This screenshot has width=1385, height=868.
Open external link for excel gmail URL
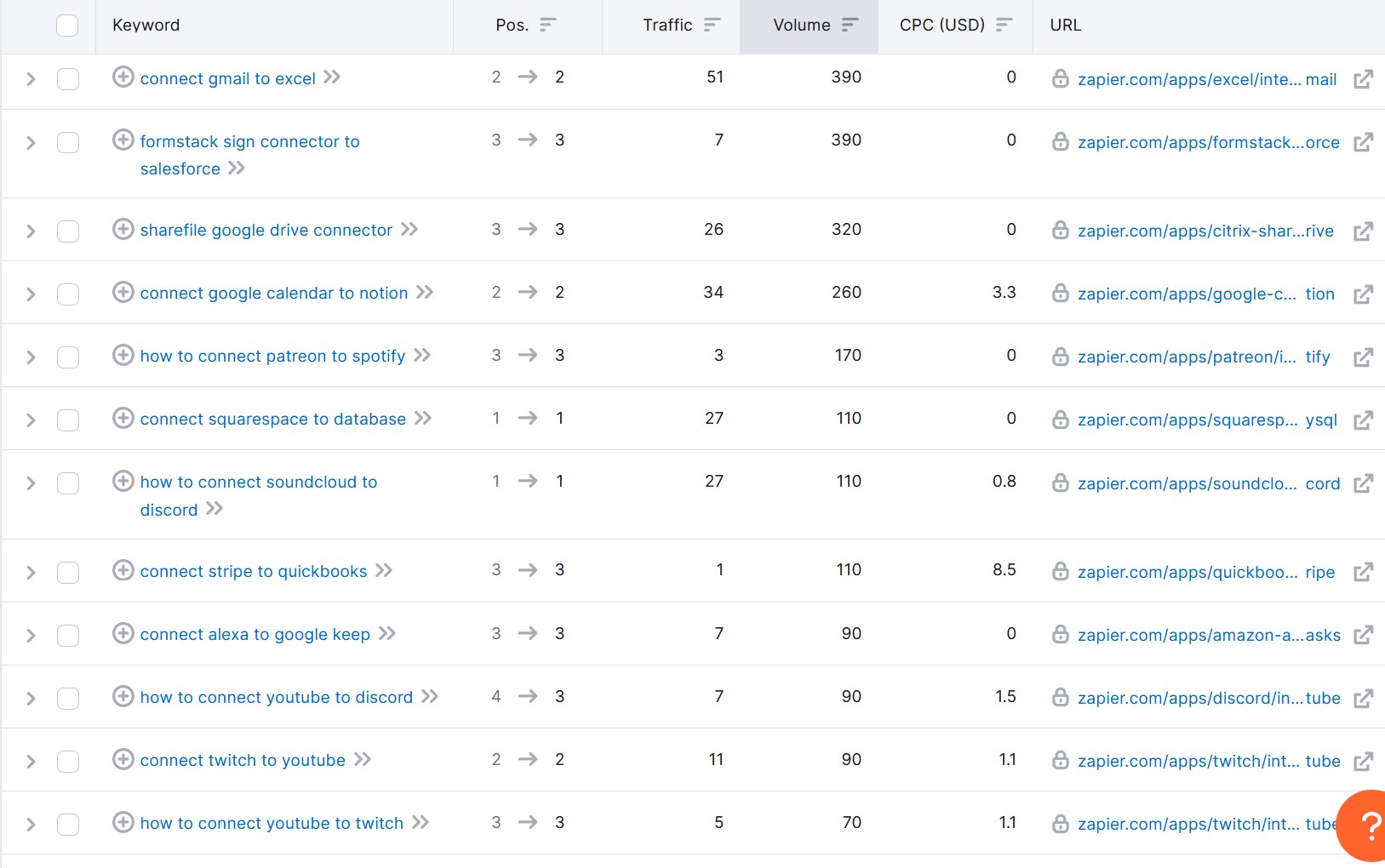pyautogui.click(x=1363, y=79)
